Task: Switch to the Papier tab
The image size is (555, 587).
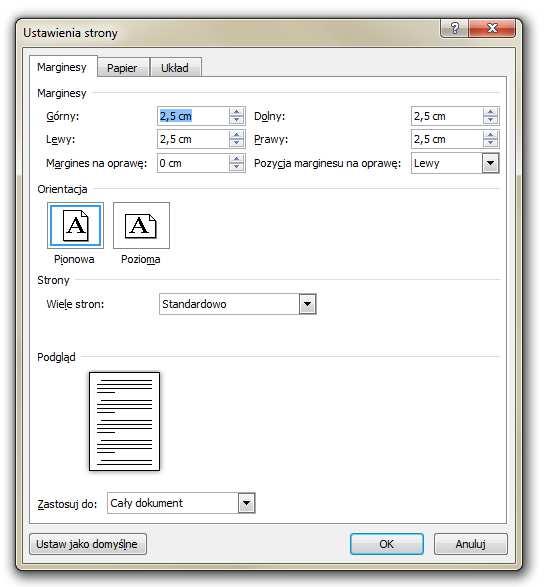Action: point(122,68)
